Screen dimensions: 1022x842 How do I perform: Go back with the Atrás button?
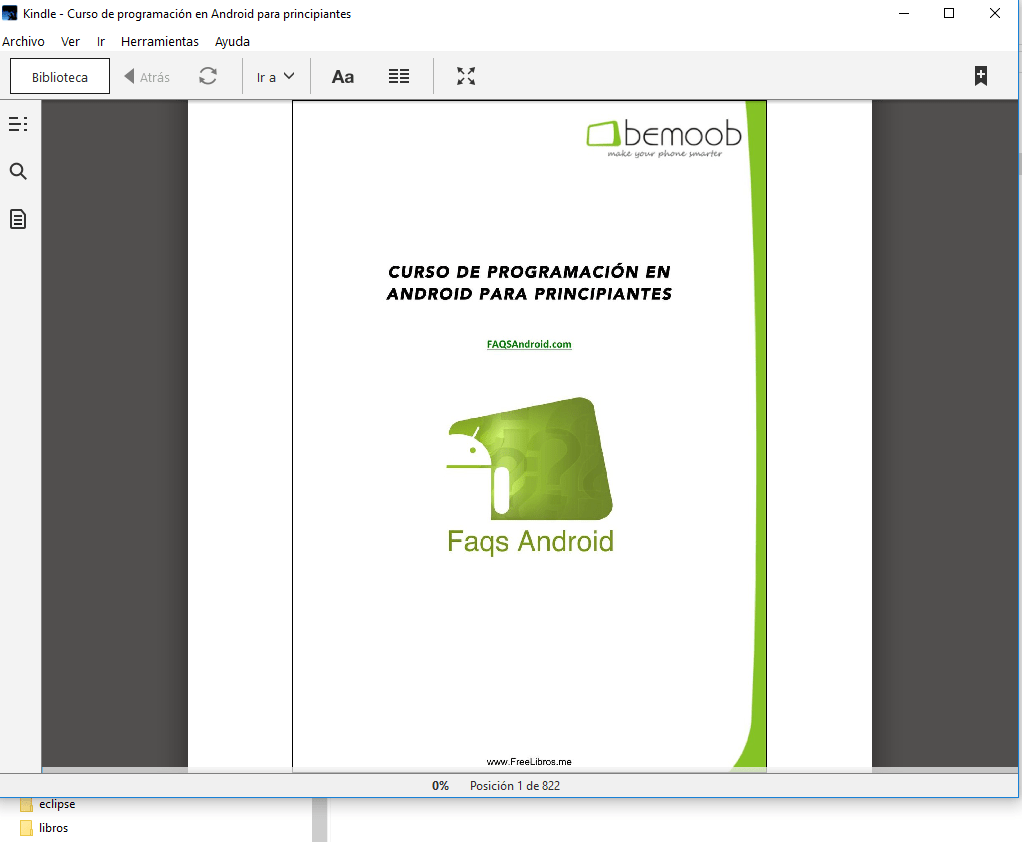click(147, 77)
